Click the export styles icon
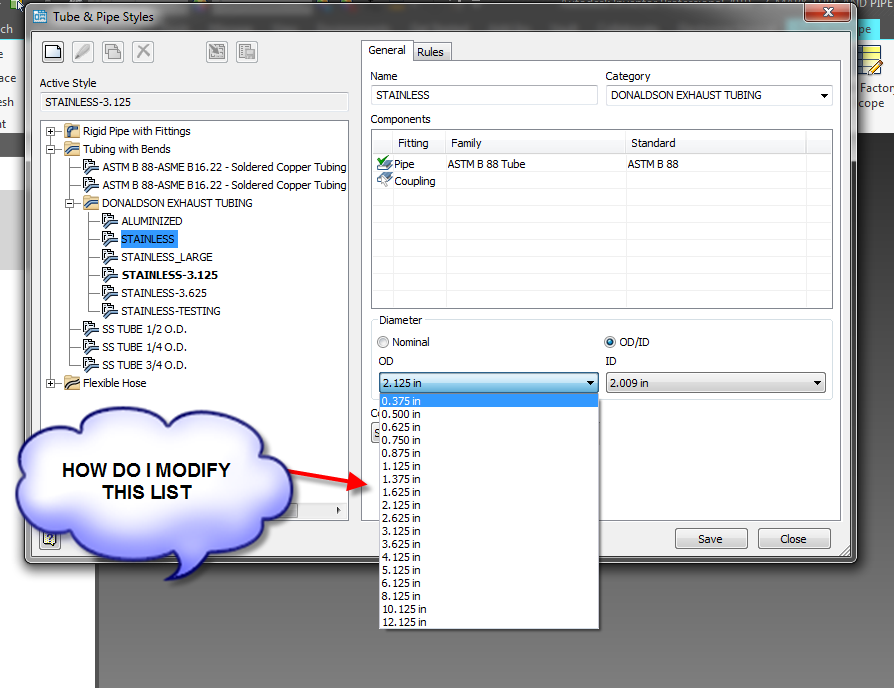Screen dimensions: 894x688 pyautogui.click(x=246, y=51)
